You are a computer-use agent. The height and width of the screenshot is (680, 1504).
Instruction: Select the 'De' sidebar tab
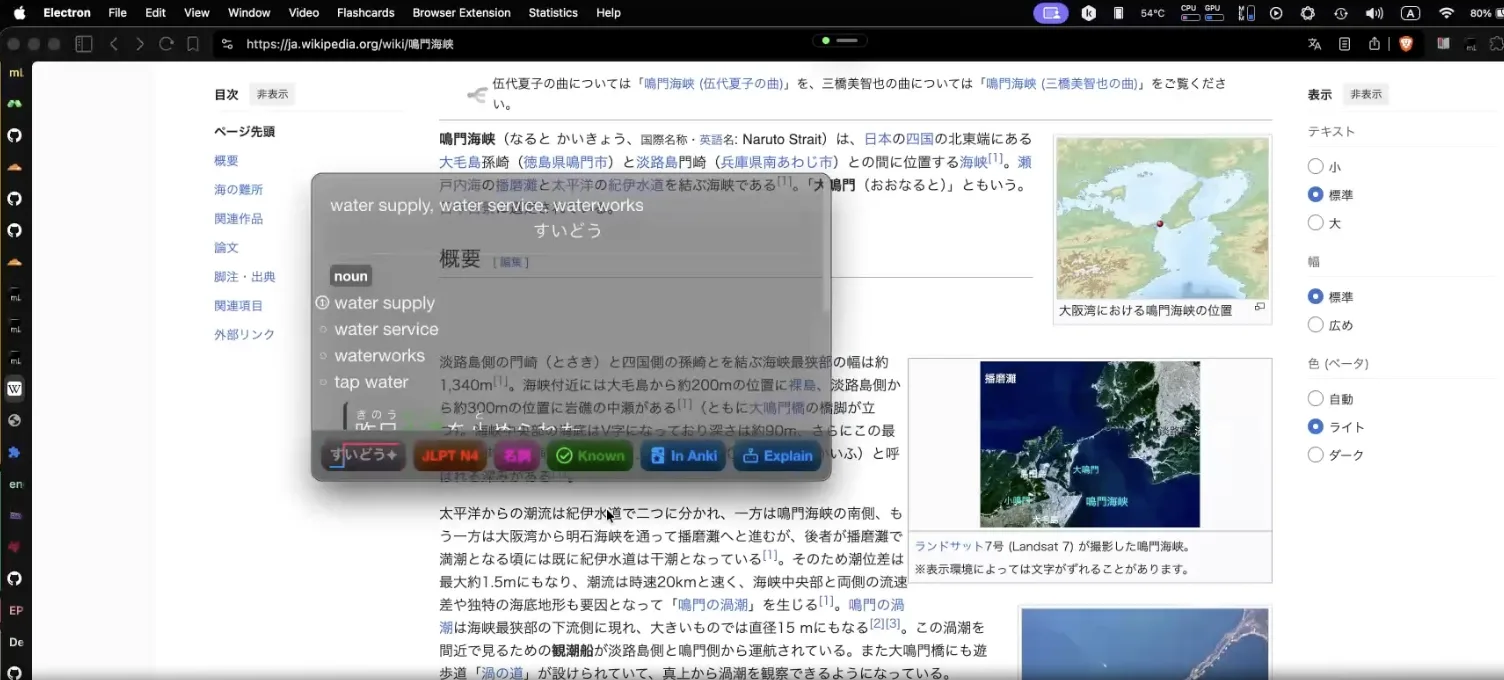pyautogui.click(x=15, y=642)
